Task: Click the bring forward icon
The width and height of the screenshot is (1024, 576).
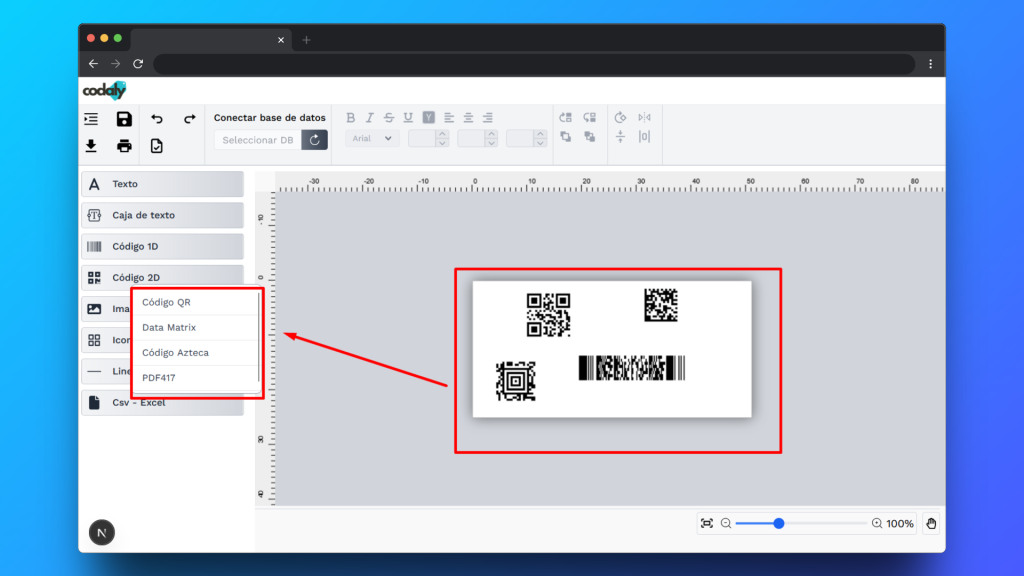Action: click(566, 118)
